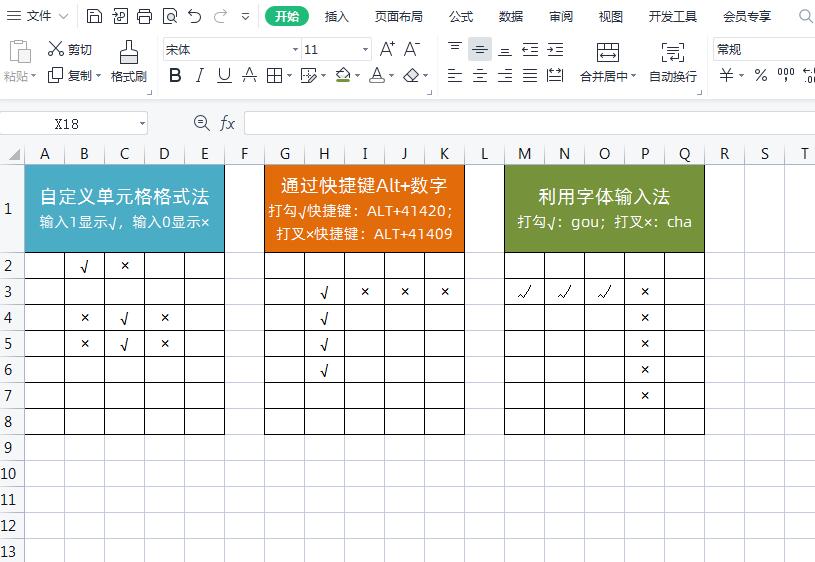This screenshot has height=562, width=815.
Task: Switch to the 会员专享 tab
Action: click(x=747, y=17)
